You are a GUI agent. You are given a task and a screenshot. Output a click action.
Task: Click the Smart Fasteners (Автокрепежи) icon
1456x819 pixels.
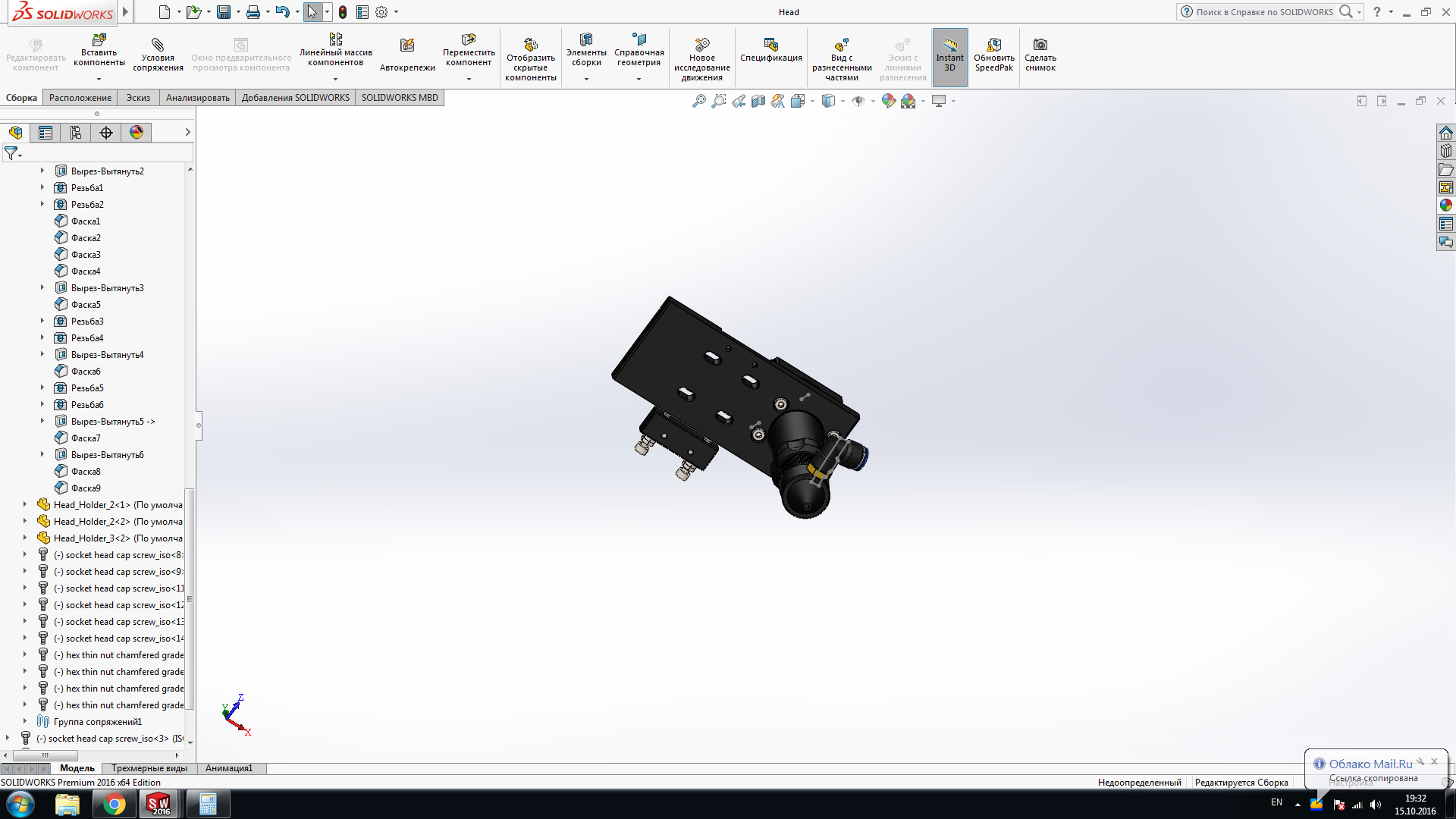click(407, 46)
